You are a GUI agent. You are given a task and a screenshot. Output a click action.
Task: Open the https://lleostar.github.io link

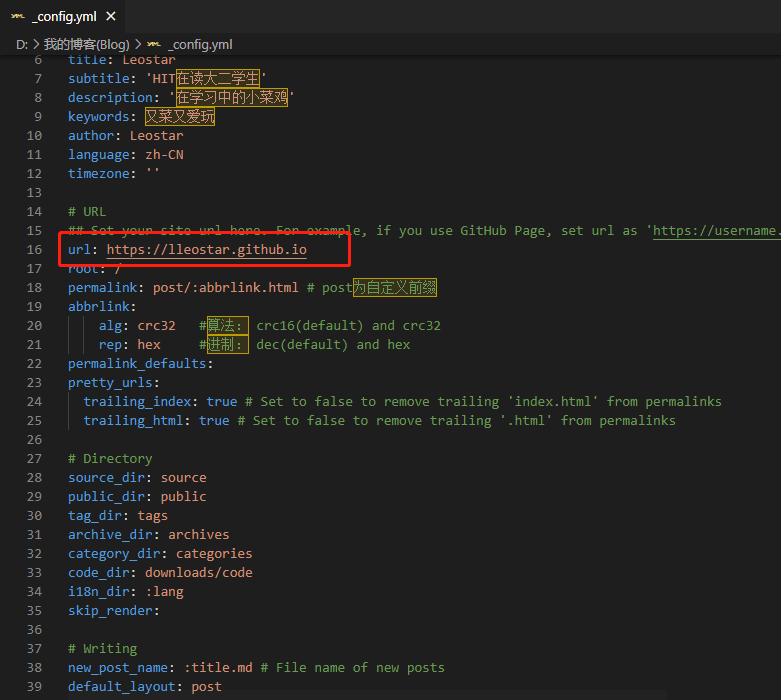(207, 249)
